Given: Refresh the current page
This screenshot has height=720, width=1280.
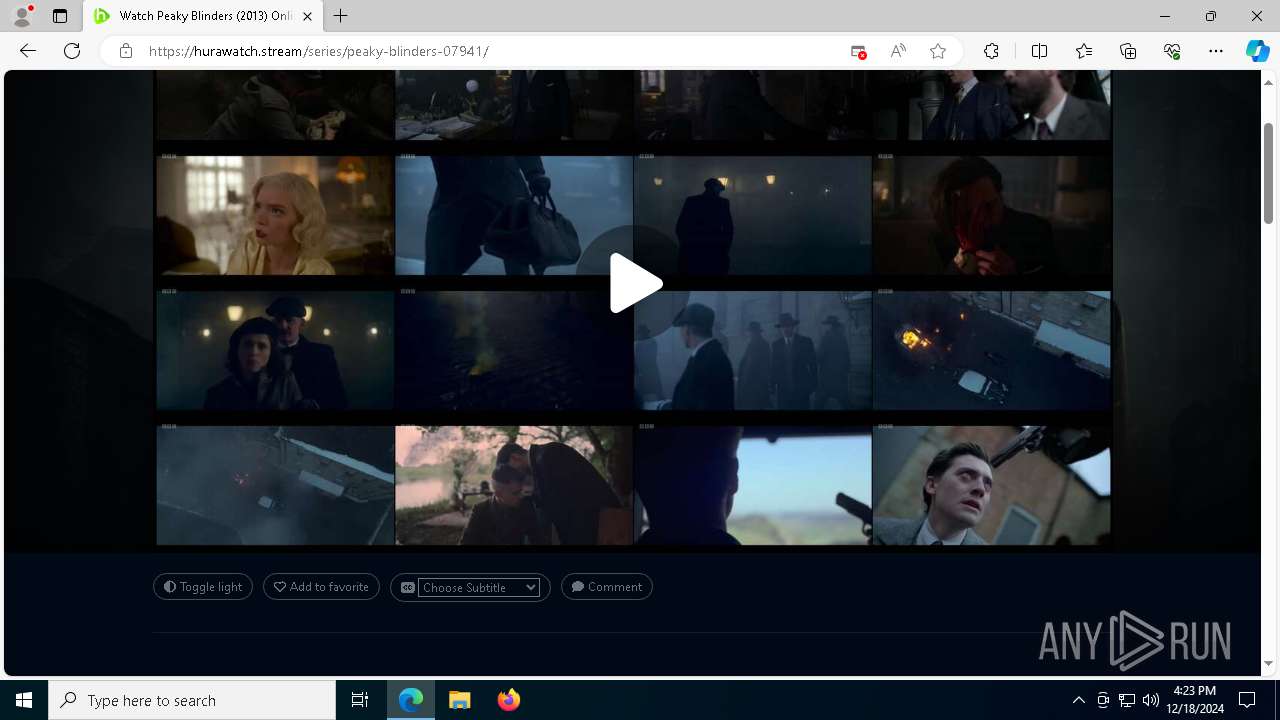Looking at the screenshot, I should click(72, 51).
